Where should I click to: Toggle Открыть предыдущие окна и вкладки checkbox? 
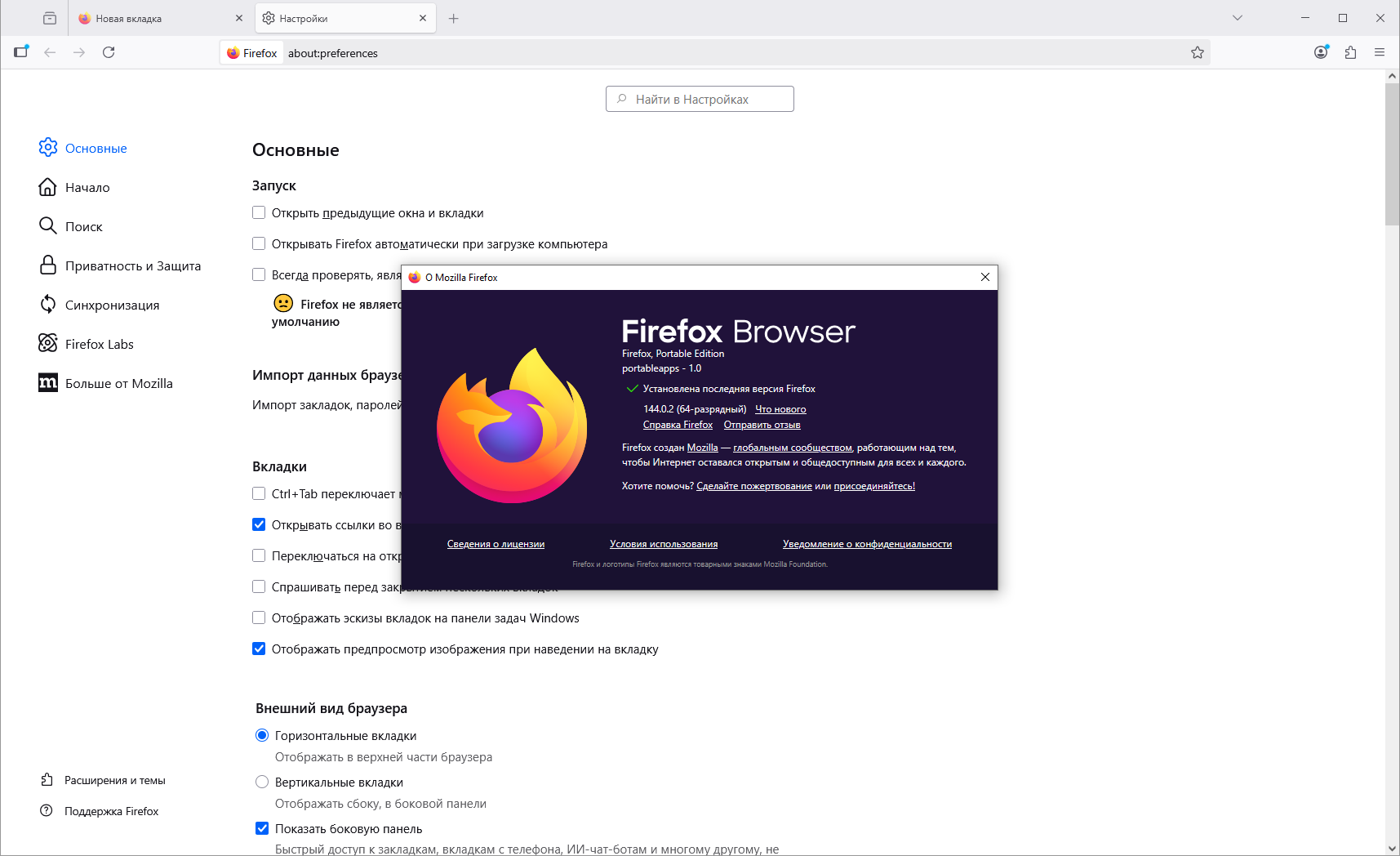click(259, 212)
